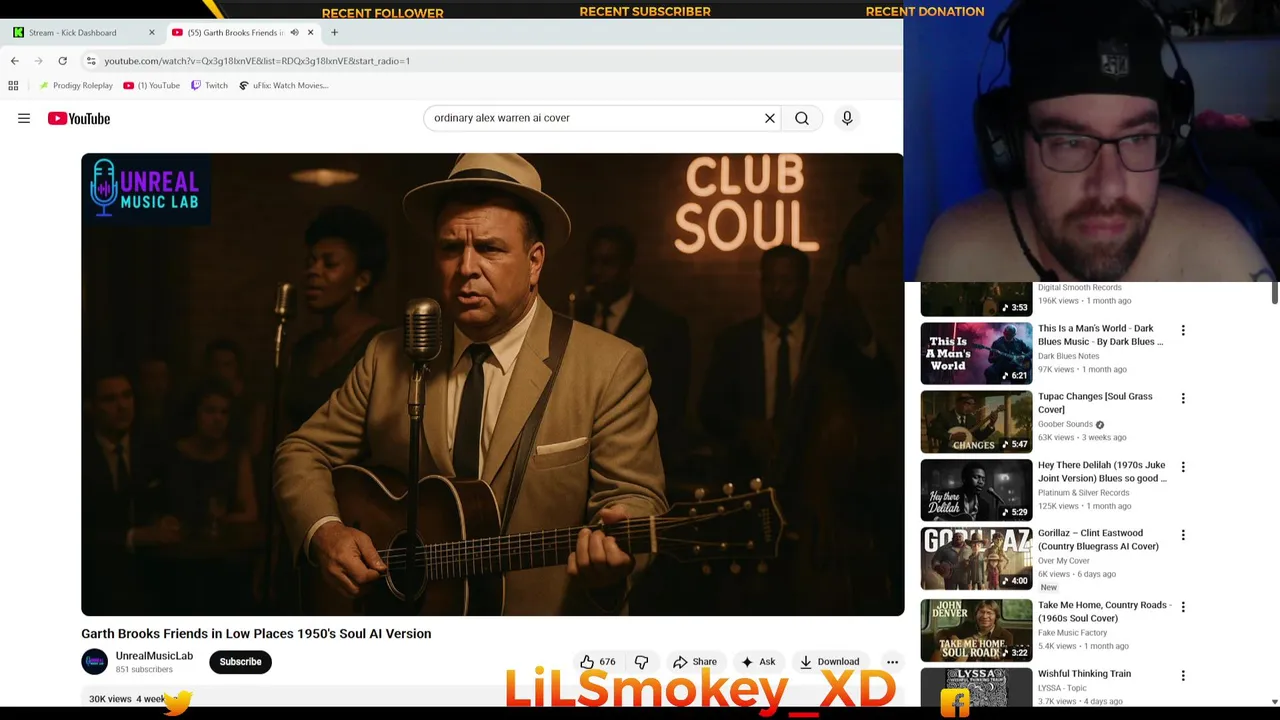This screenshot has height=720, width=1280.
Task: Open Hey There Delilah video thumbnail
Action: click(976, 490)
